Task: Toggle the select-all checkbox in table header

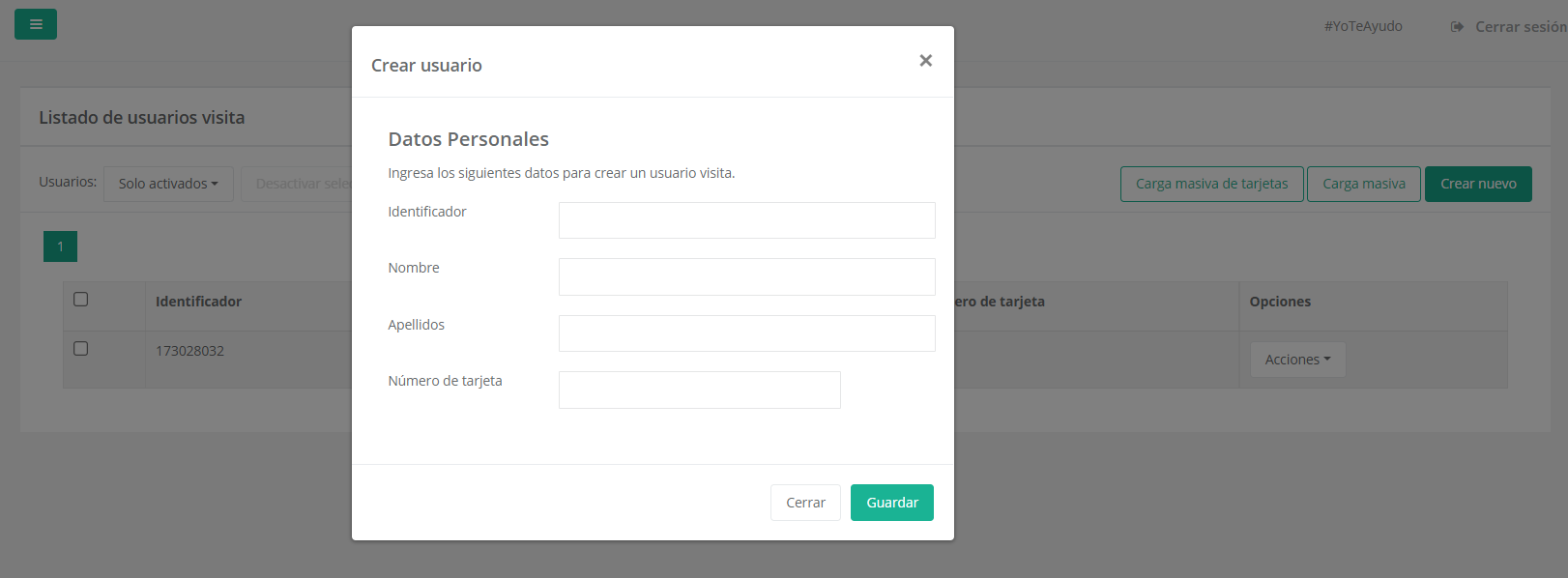Action: click(x=81, y=300)
